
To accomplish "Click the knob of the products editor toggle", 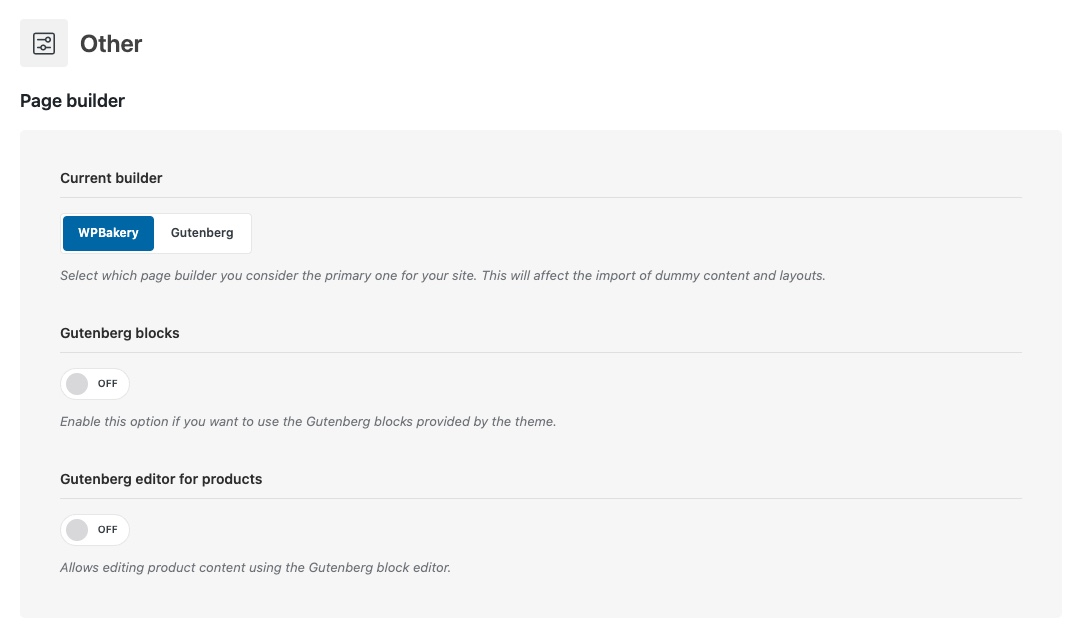I will pos(77,530).
